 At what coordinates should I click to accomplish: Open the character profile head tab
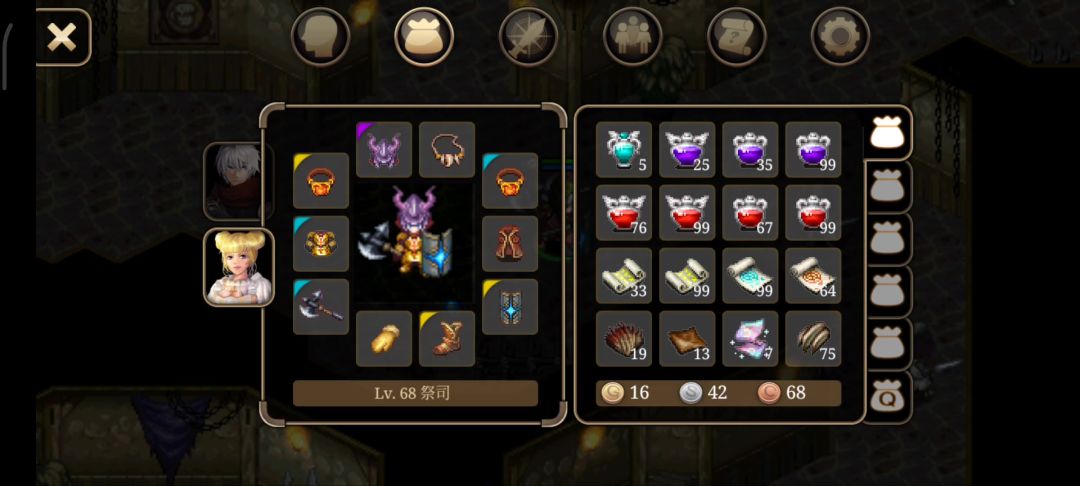click(x=320, y=36)
